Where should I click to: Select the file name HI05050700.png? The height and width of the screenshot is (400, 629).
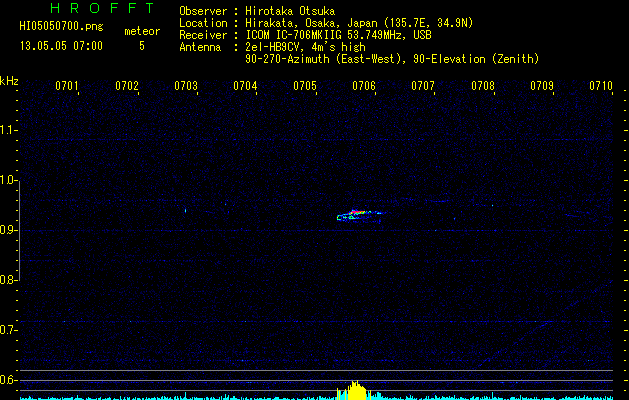[61, 27]
